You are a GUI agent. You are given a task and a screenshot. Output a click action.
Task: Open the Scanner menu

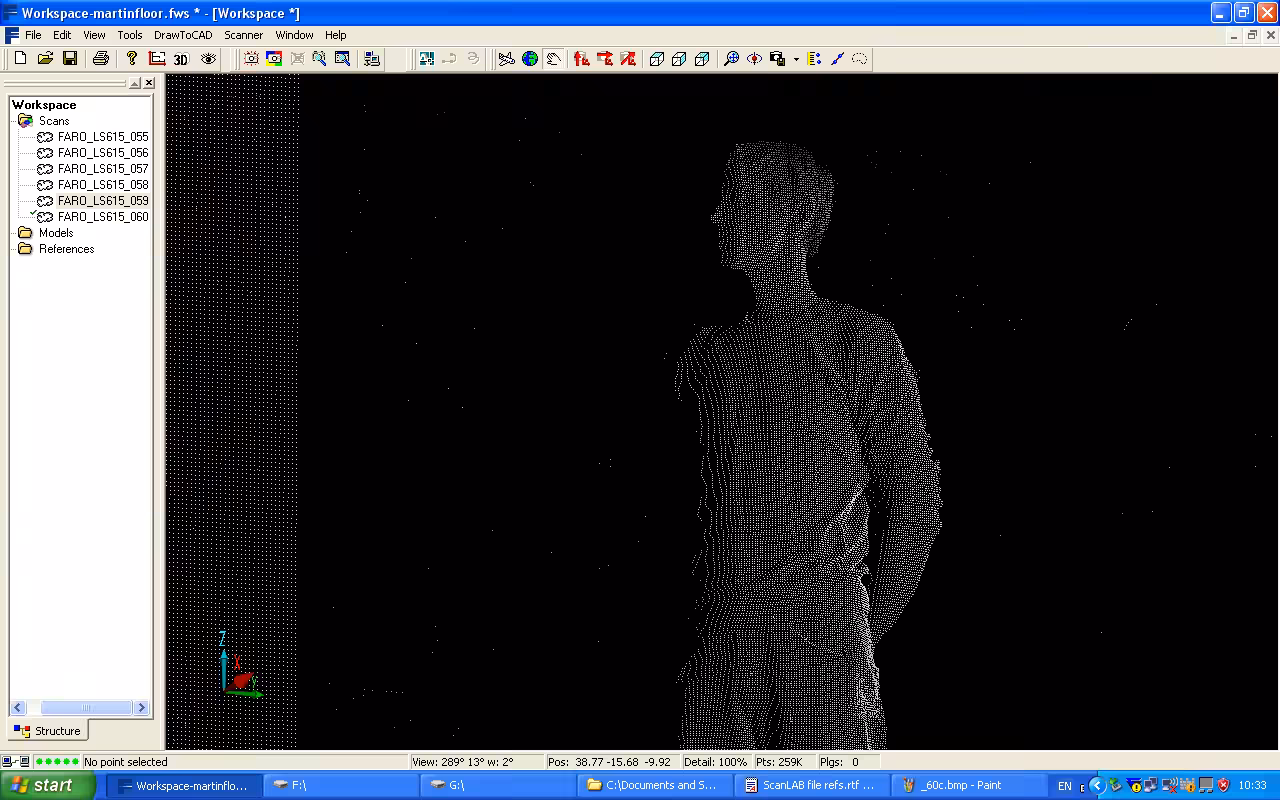click(243, 35)
